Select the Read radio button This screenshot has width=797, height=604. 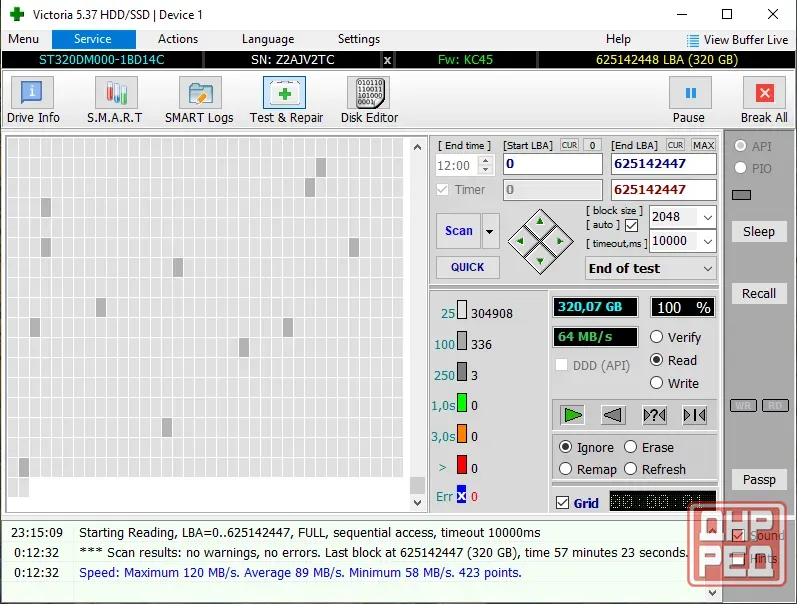click(656, 360)
